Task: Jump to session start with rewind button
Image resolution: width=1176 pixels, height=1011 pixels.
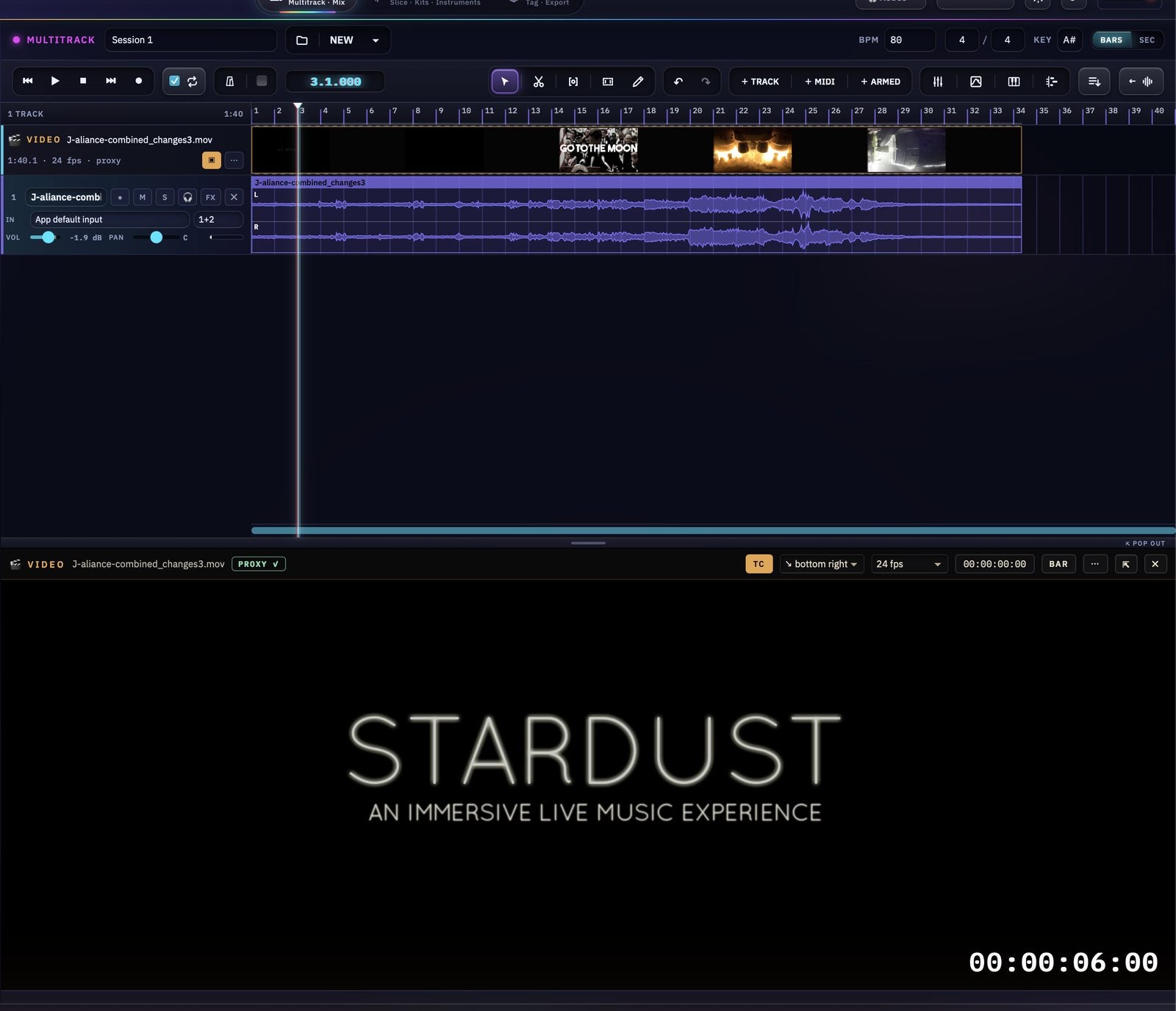Action: click(x=28, y=81)
